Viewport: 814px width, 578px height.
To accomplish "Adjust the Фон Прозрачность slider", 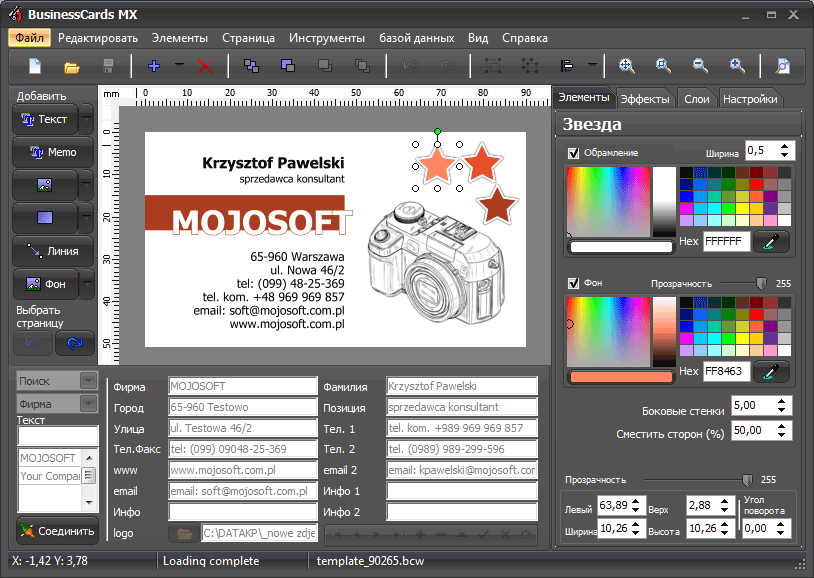I will 761,283.
